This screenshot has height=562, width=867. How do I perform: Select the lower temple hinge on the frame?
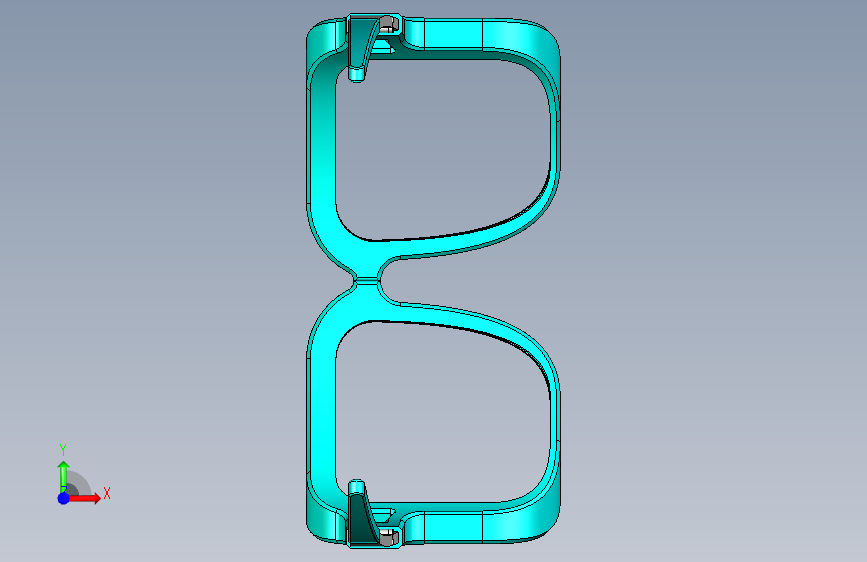click(364, 513)
